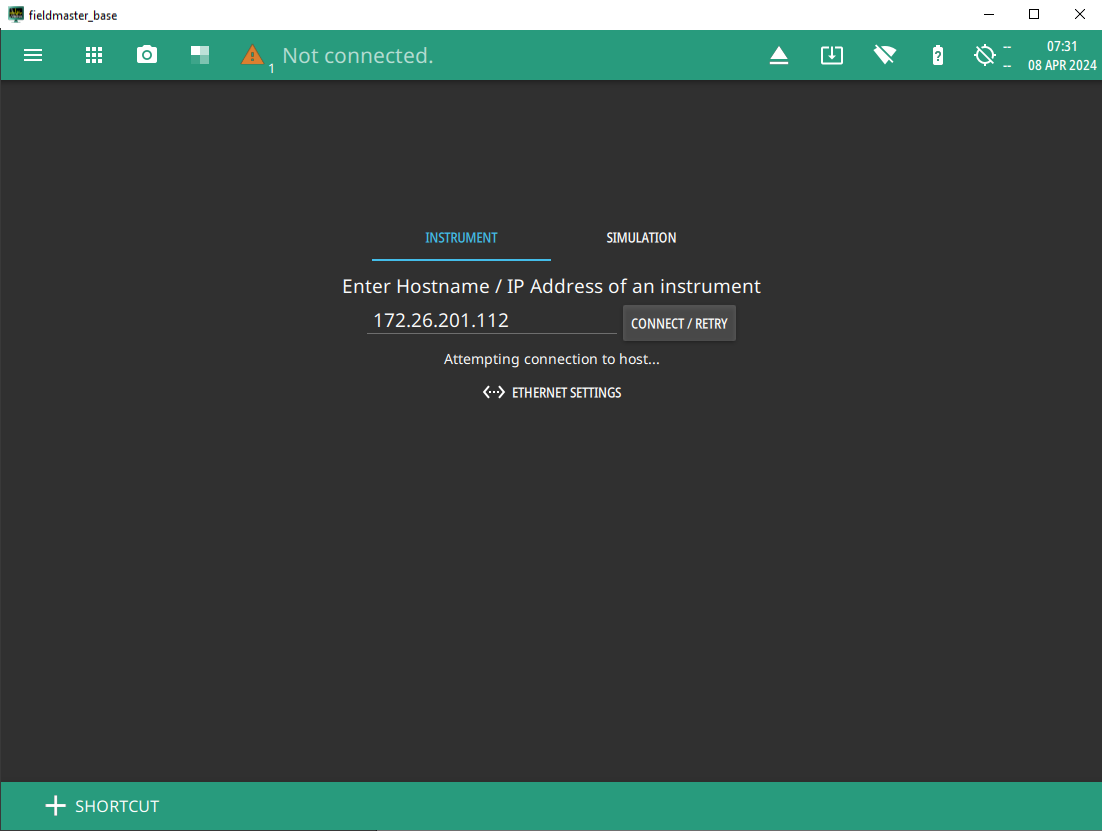
Task: Click the IP address input field
Action: (x=491, y=321)
